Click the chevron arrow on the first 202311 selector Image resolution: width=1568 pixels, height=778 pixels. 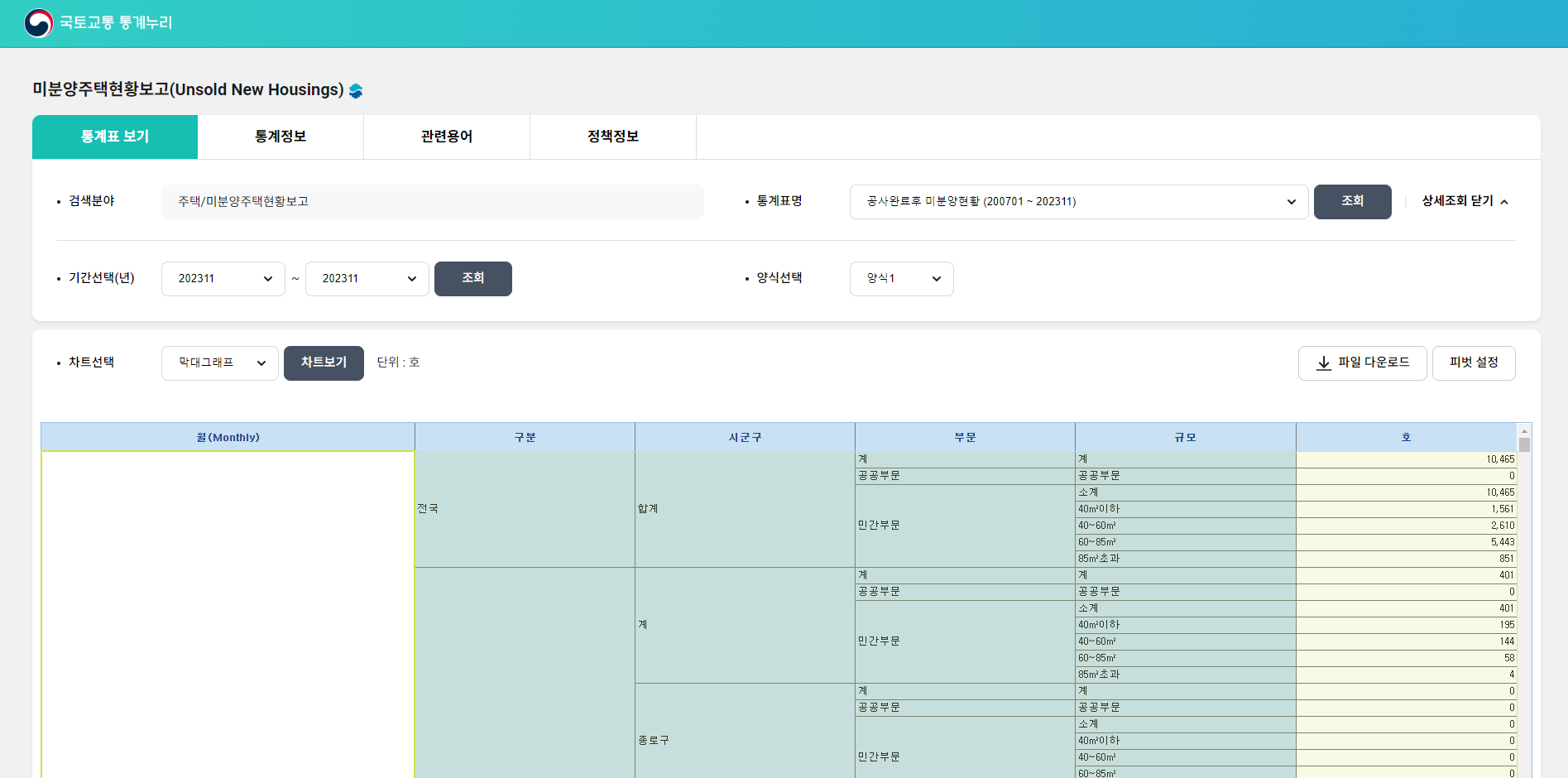pyautogui.click(x=267, y=278)
